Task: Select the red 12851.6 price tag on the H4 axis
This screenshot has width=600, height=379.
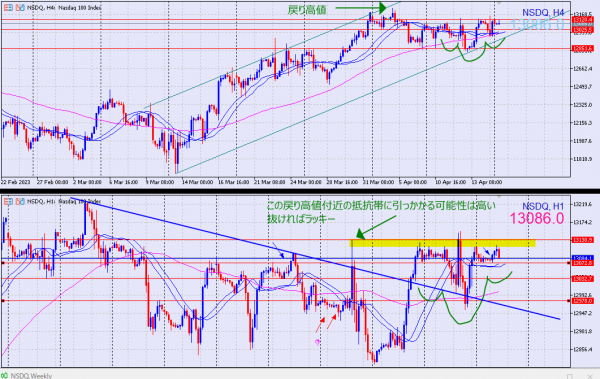Action: [583, 48]
